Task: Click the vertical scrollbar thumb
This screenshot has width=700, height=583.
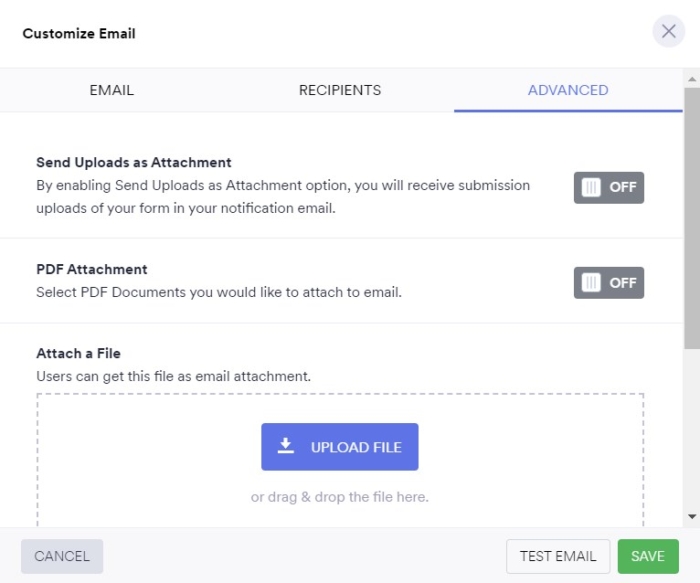Action: pos(692,215)
